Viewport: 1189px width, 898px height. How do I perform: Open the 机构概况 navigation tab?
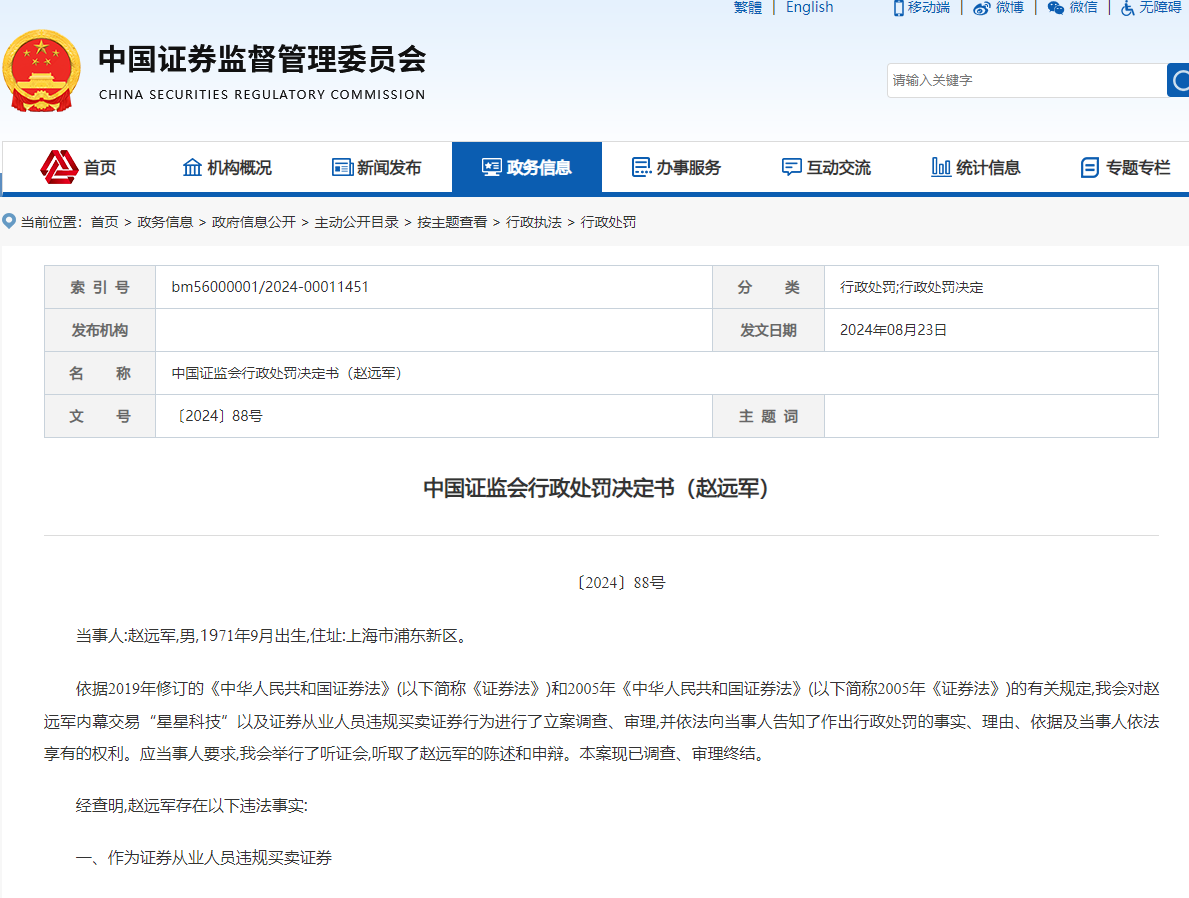point(227,167)
